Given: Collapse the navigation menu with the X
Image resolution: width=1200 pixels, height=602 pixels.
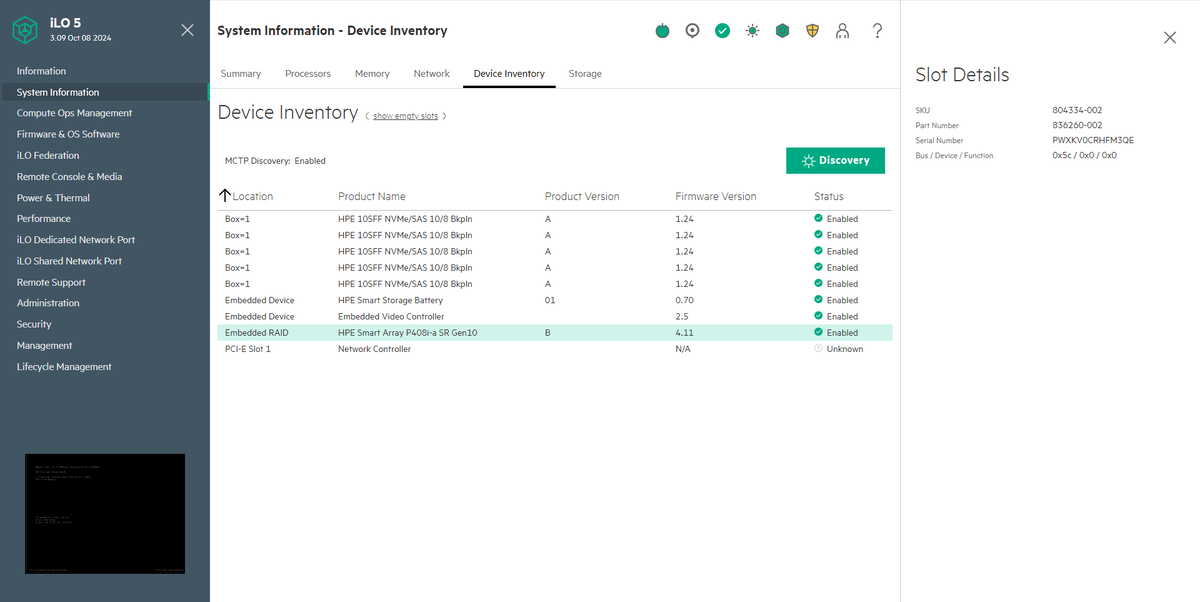Looking at the screenshot, I should (x=187, y=30).
